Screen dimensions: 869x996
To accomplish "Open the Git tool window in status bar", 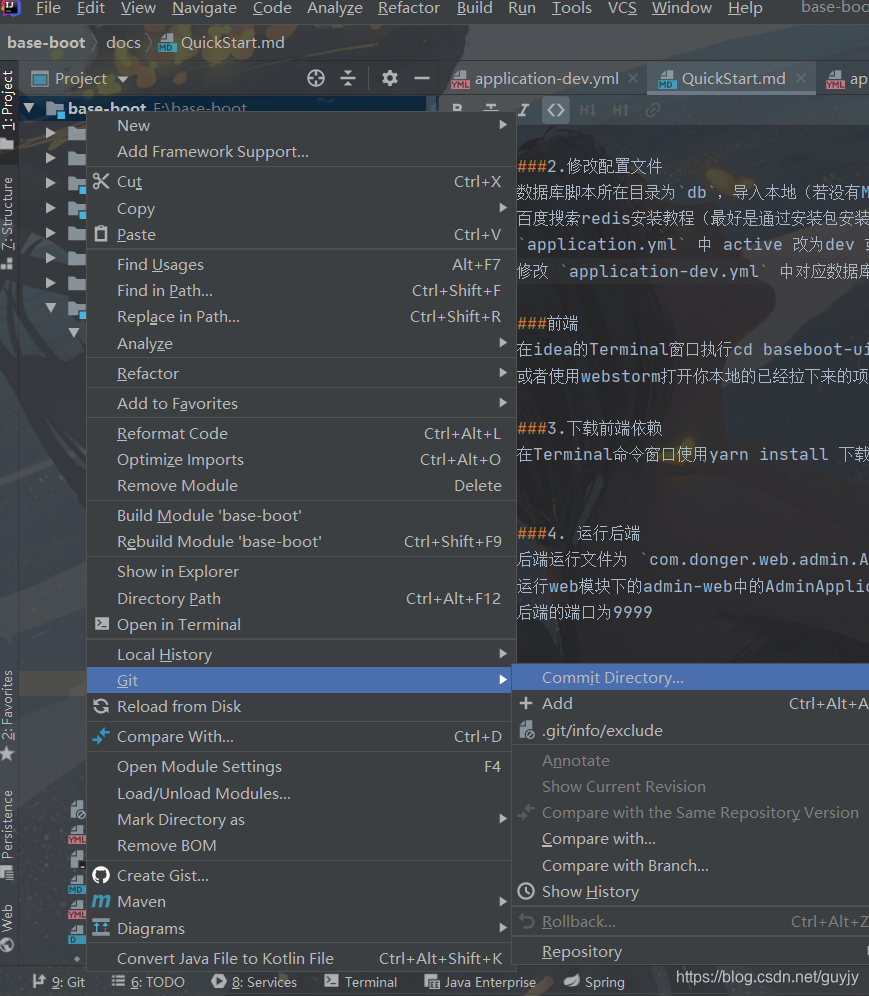I will [x=59, y=982].
